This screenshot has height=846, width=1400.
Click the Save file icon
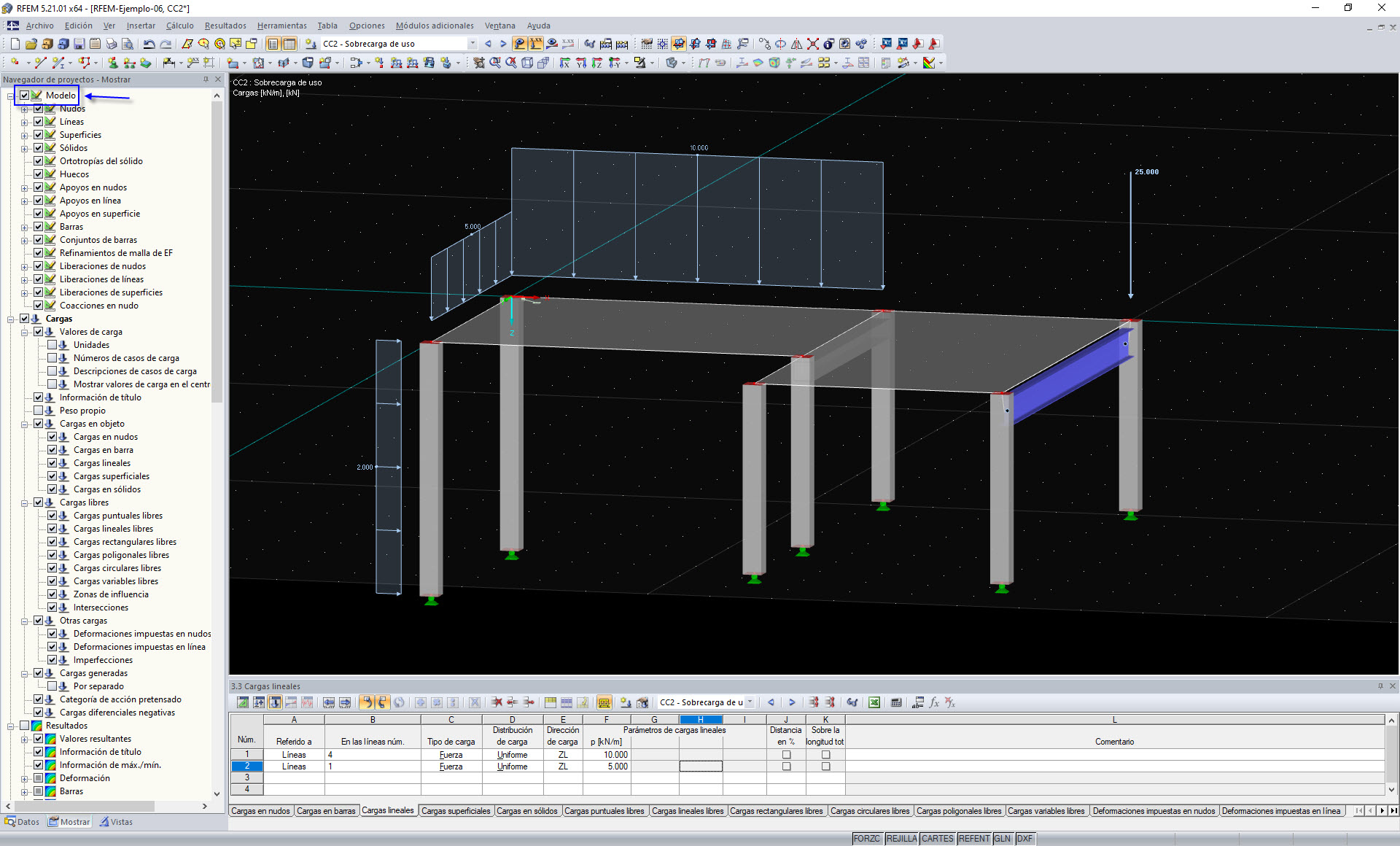click(79, 44)
